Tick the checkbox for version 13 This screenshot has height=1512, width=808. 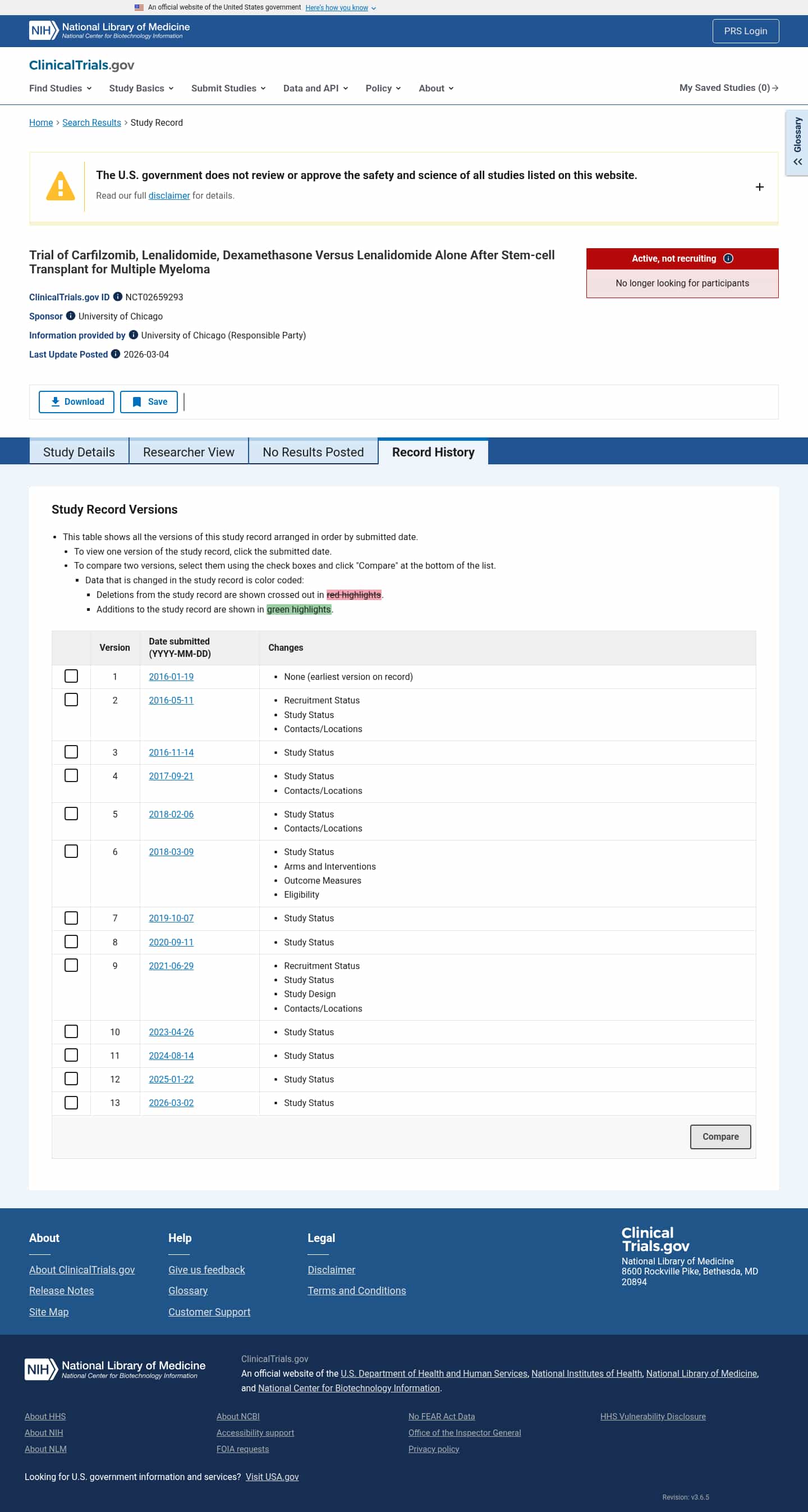(x=71, y=1102)
